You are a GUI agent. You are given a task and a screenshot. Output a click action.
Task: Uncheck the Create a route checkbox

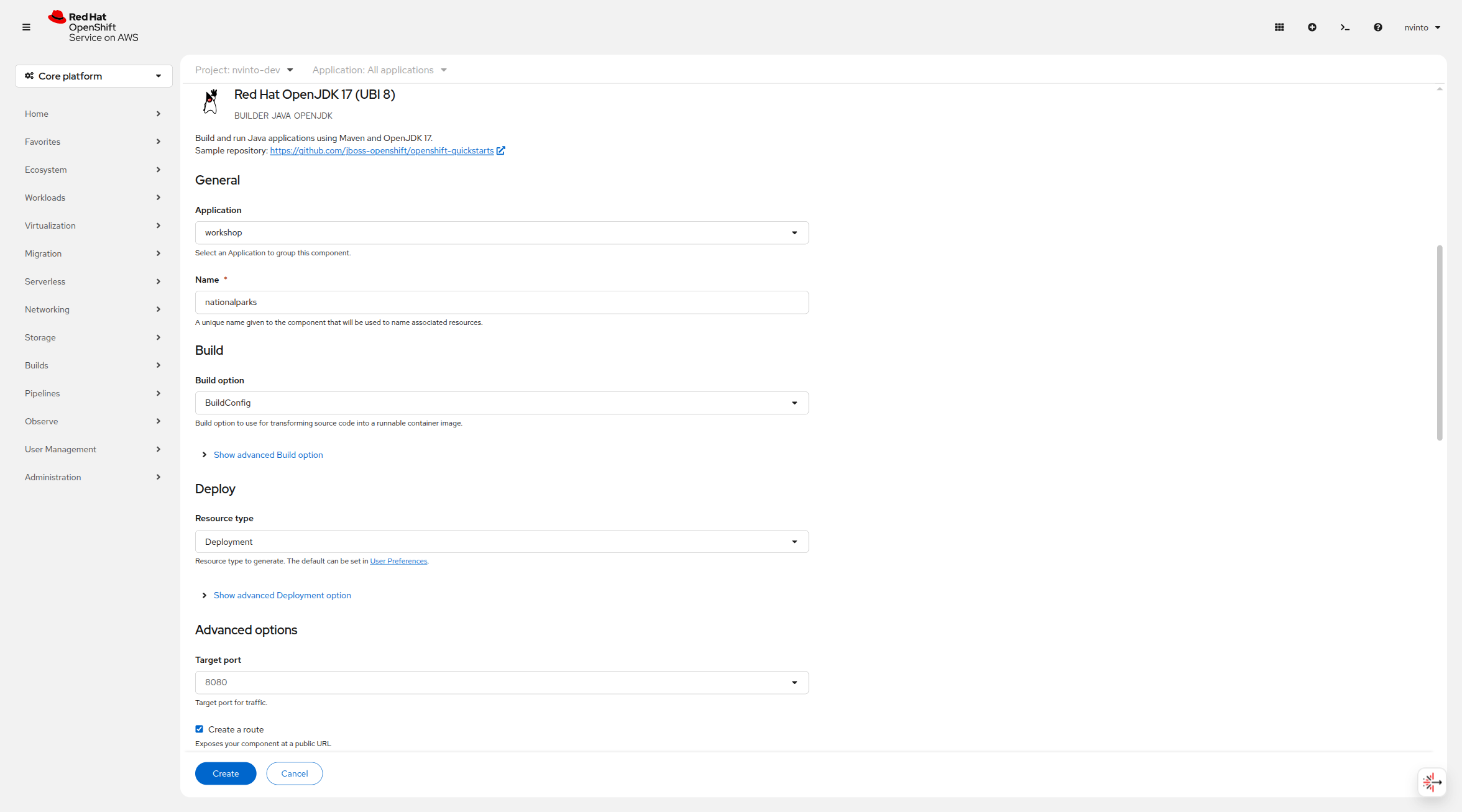click(x=200, y=729)
